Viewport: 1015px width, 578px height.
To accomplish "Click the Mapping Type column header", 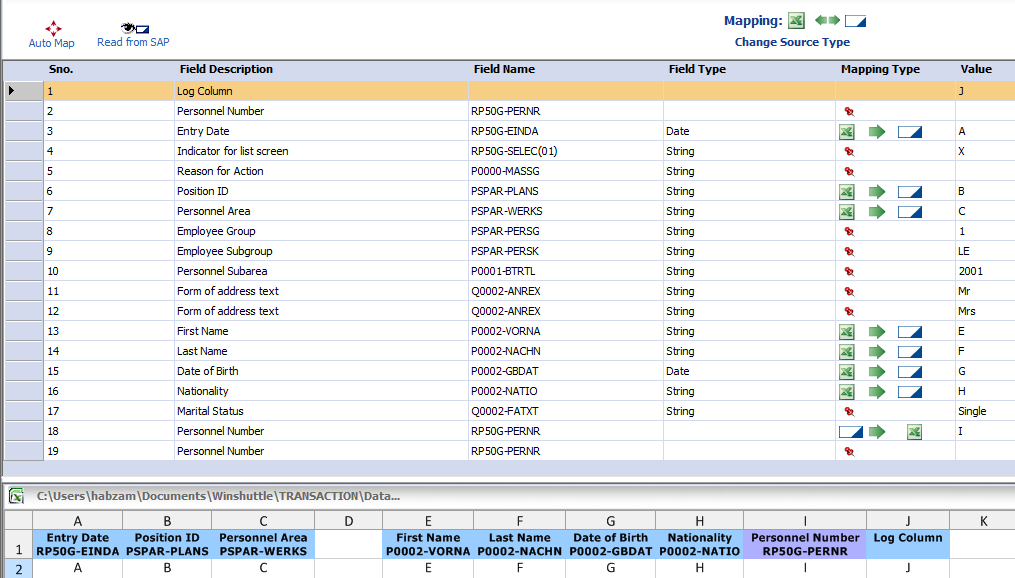I will (880, 69).
